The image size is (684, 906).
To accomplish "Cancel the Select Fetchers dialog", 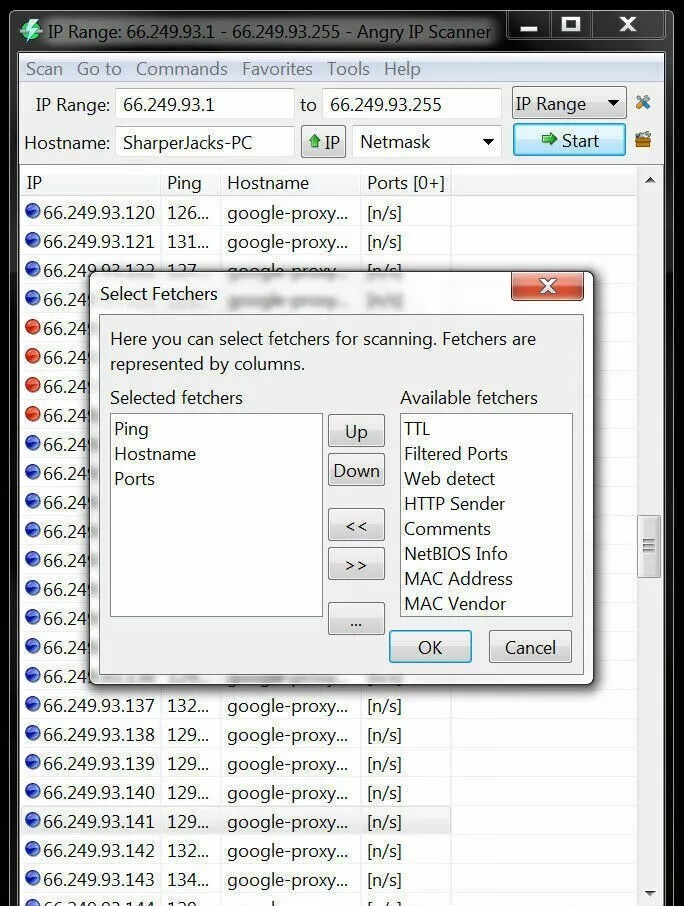I will click(530, 647).
